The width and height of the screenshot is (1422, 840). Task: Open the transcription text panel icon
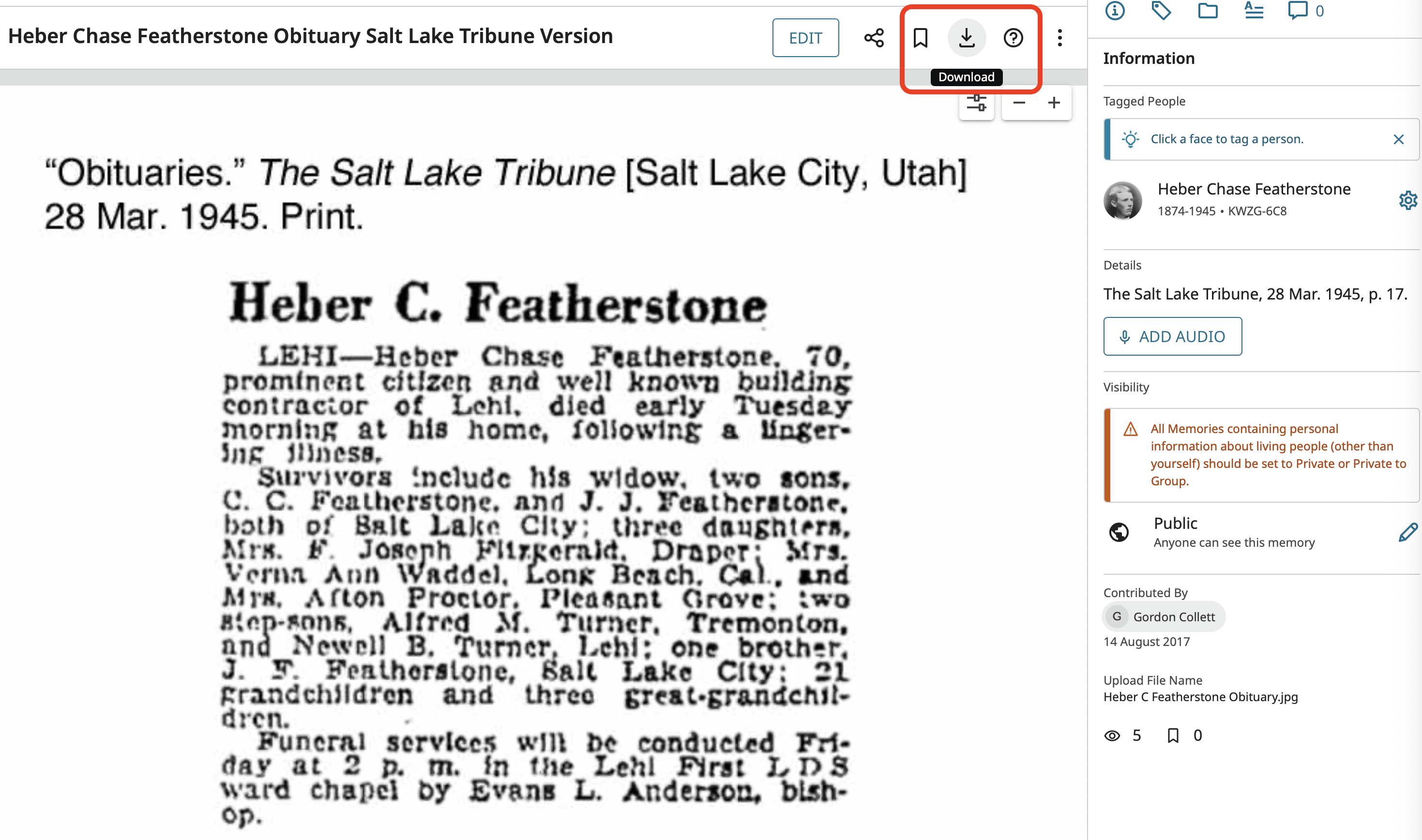[1254, 10]
